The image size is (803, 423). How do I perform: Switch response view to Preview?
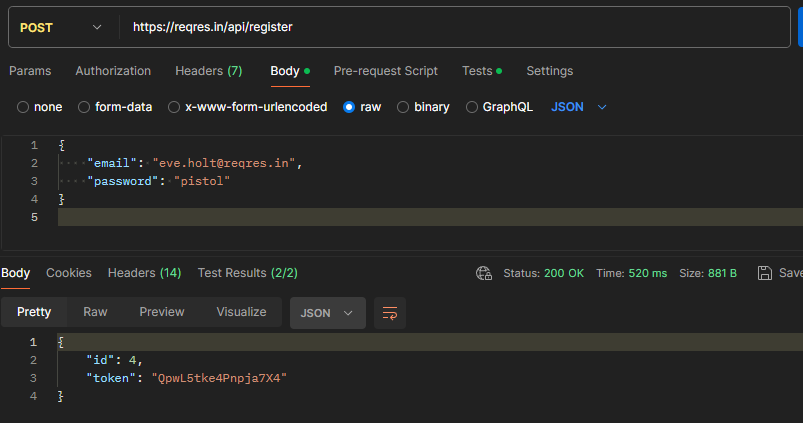click(162, 312)
